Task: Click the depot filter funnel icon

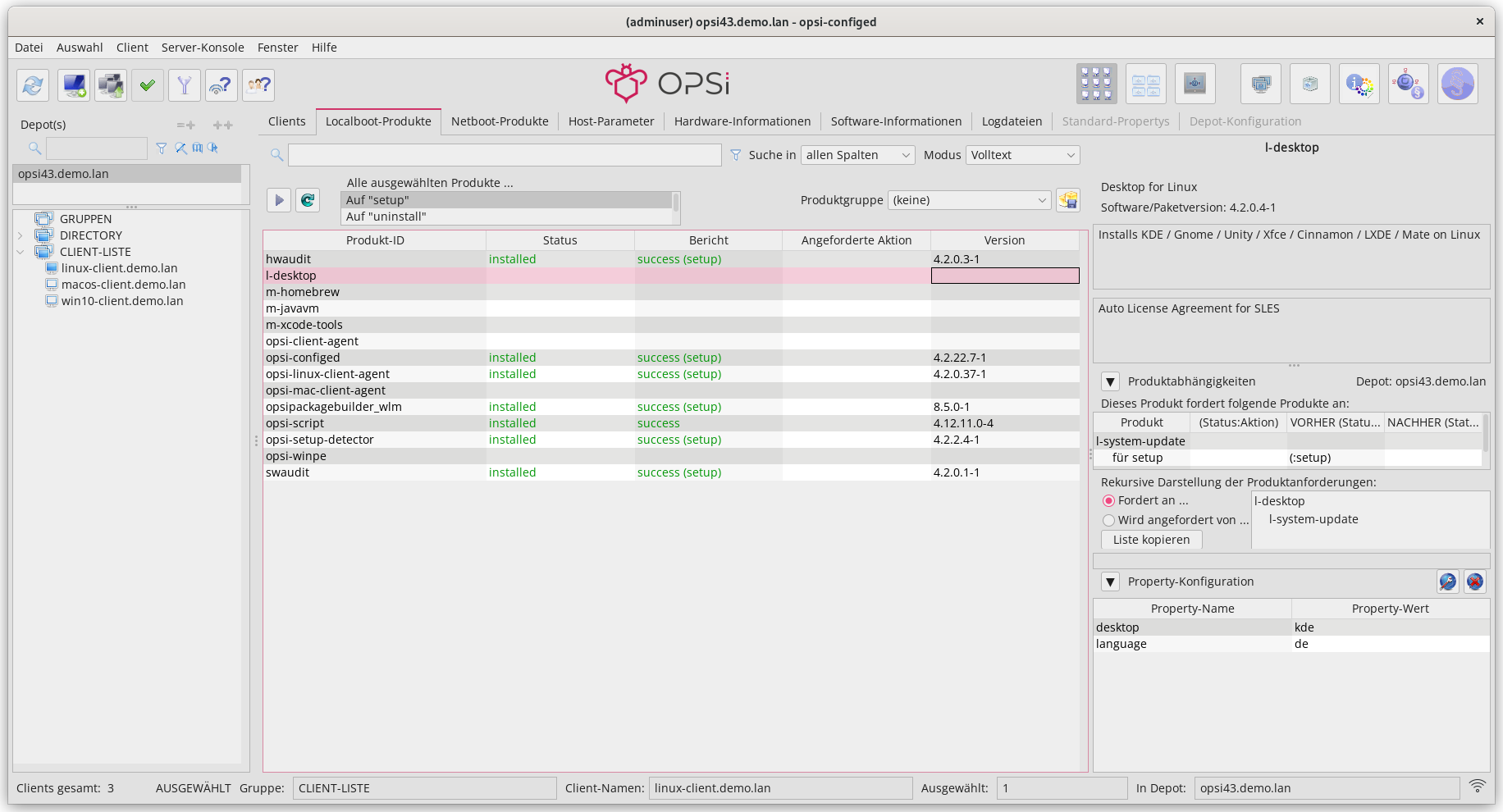Action: point(162,148)
